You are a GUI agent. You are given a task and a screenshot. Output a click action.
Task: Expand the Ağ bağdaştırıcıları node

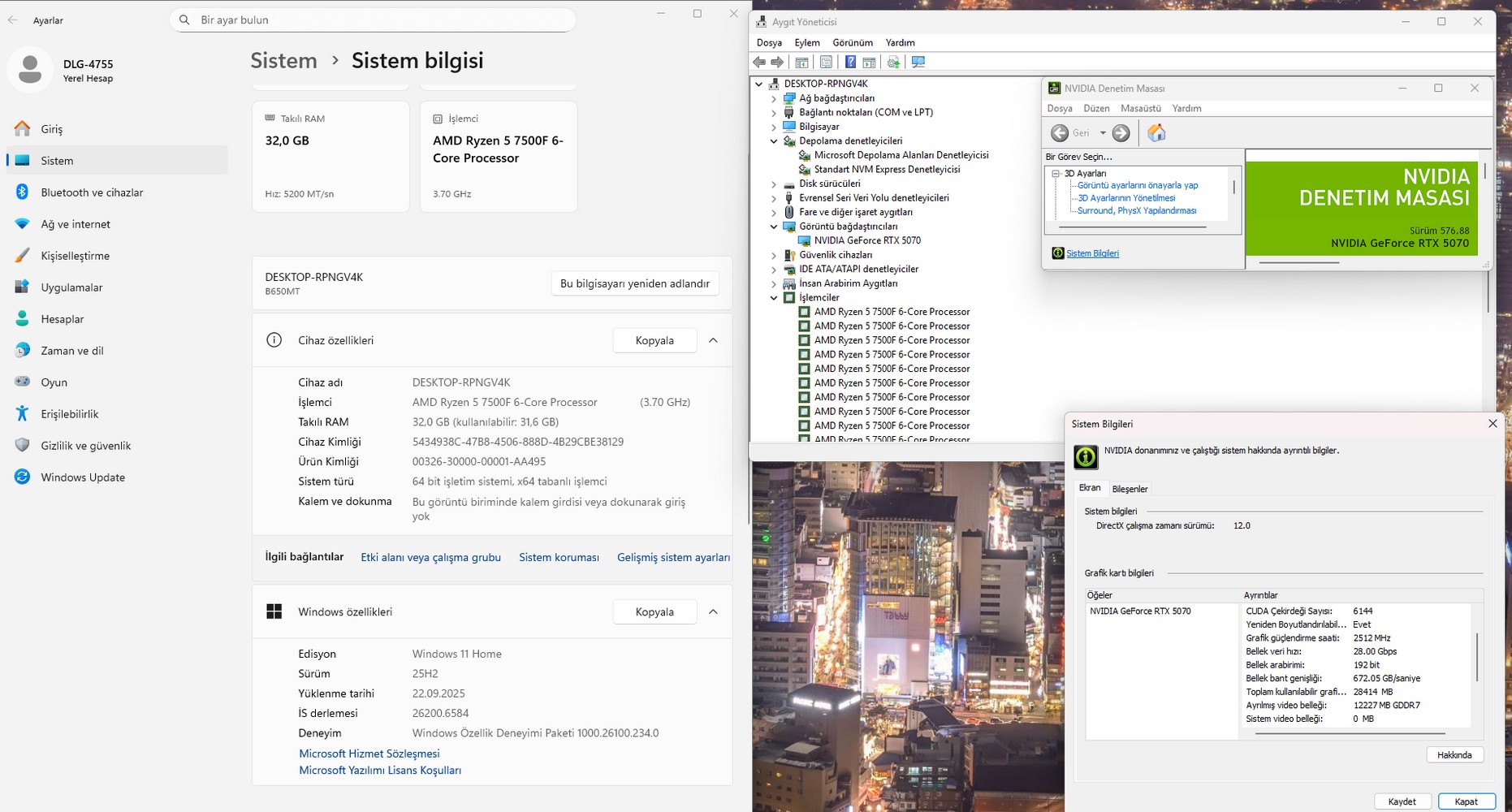click(774, 98)
